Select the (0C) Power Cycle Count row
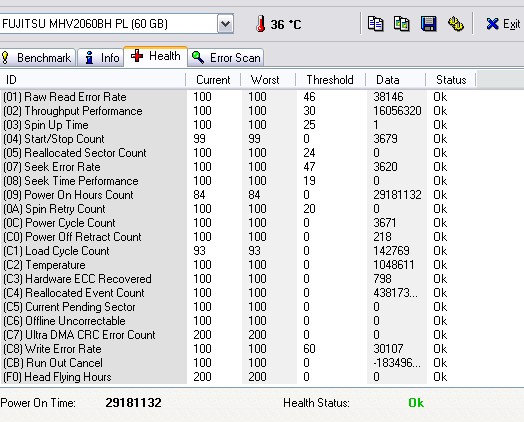This screenshot has height=422, width=524. tap(238, 223)
